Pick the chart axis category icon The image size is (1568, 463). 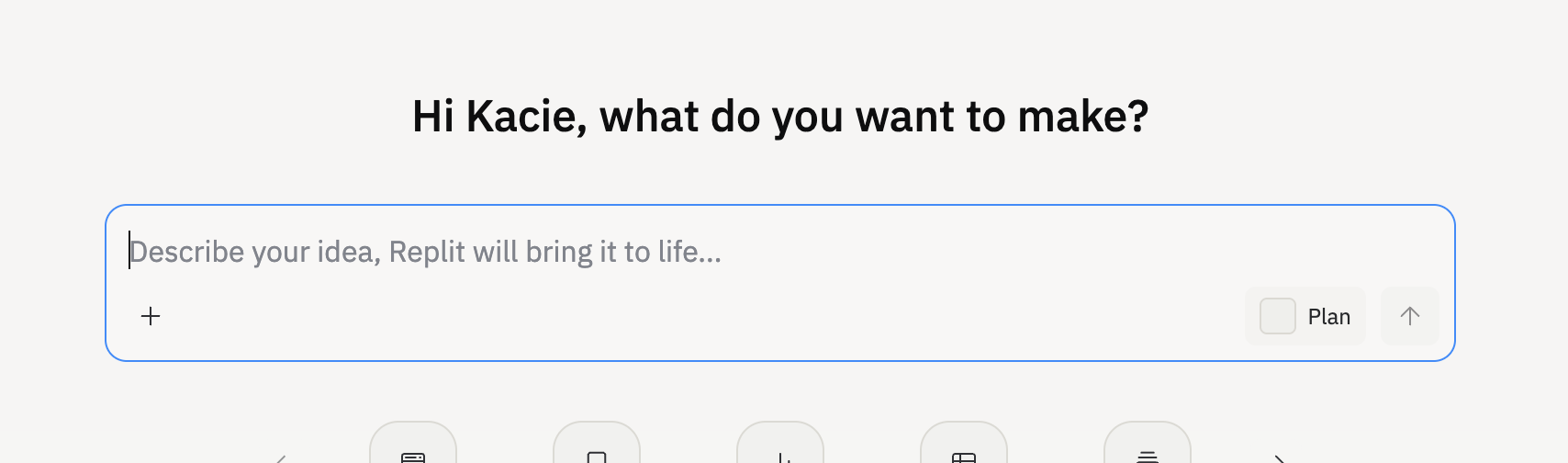(x=780, y=454)
